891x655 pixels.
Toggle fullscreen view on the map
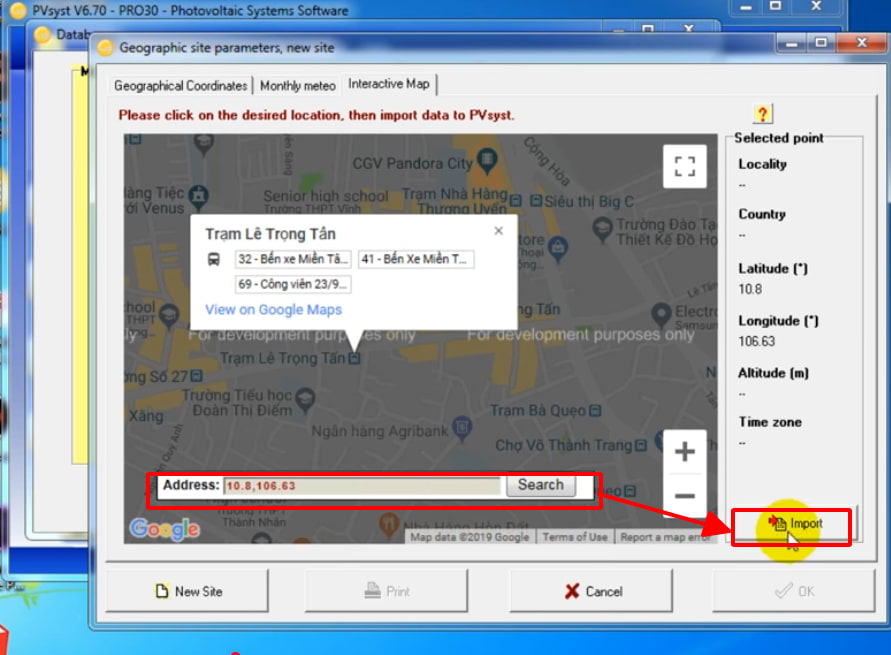pos(684,166)
